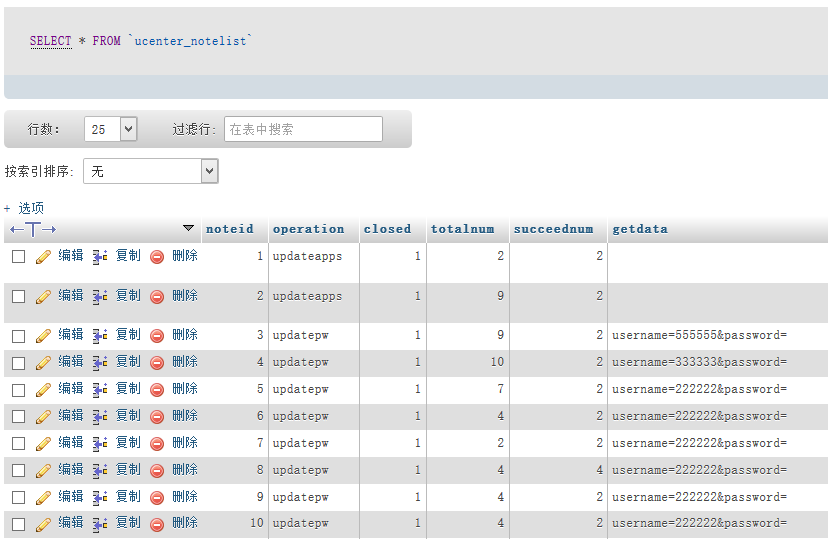This screenshot has height=539, width=828.
Task: Tick the checkbox for row noteid 1
Action: click(x=18, y=257)
